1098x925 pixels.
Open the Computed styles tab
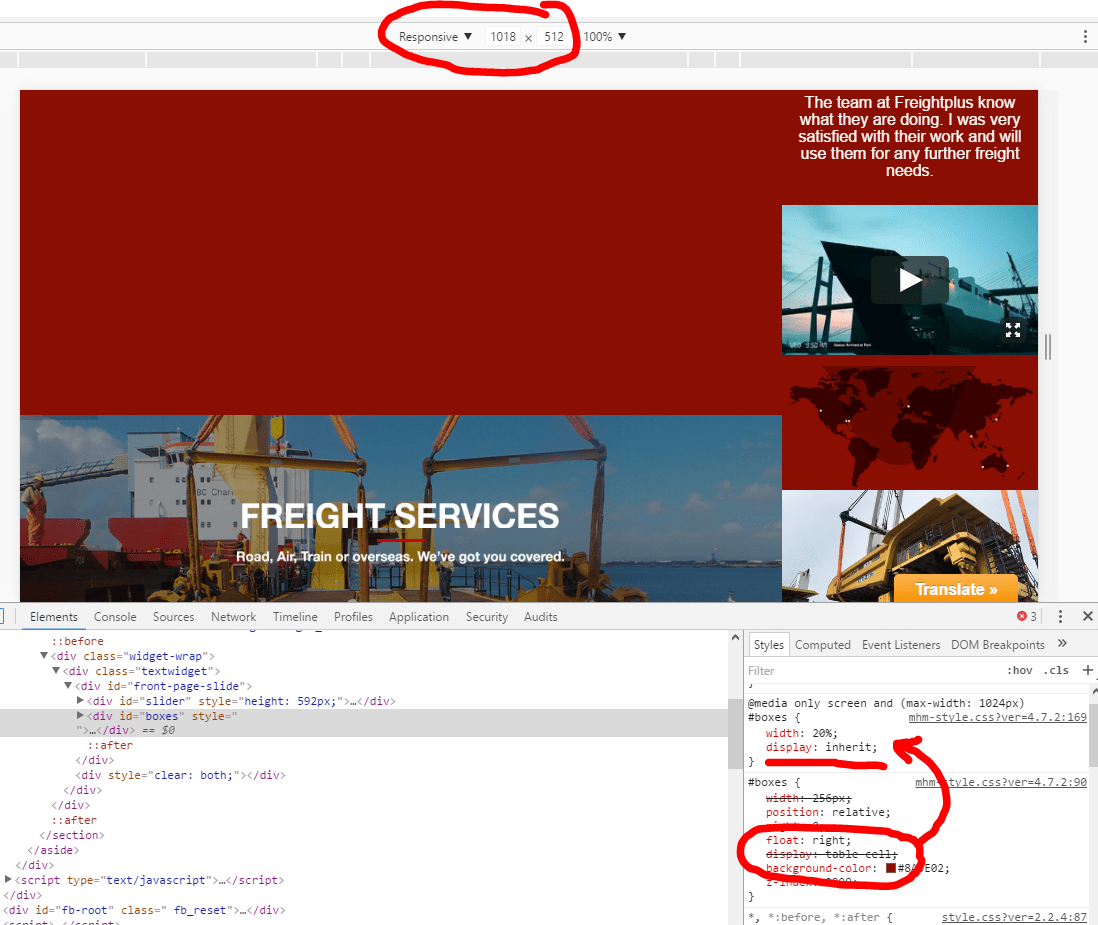822,644
